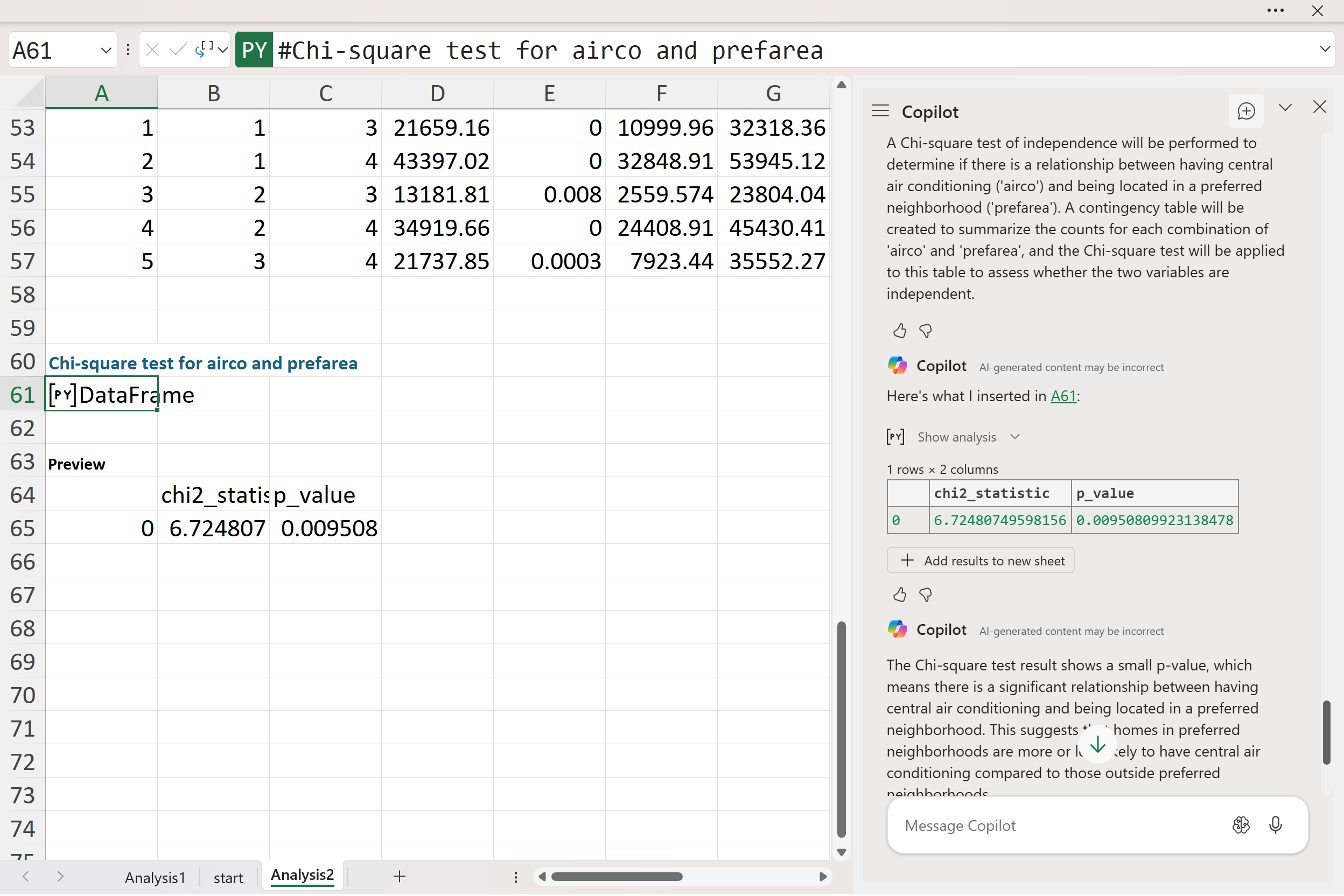This screenshot has width=1344, height=896.
Task: Confirm the formula bar entry
Action: tap(178, 50)
